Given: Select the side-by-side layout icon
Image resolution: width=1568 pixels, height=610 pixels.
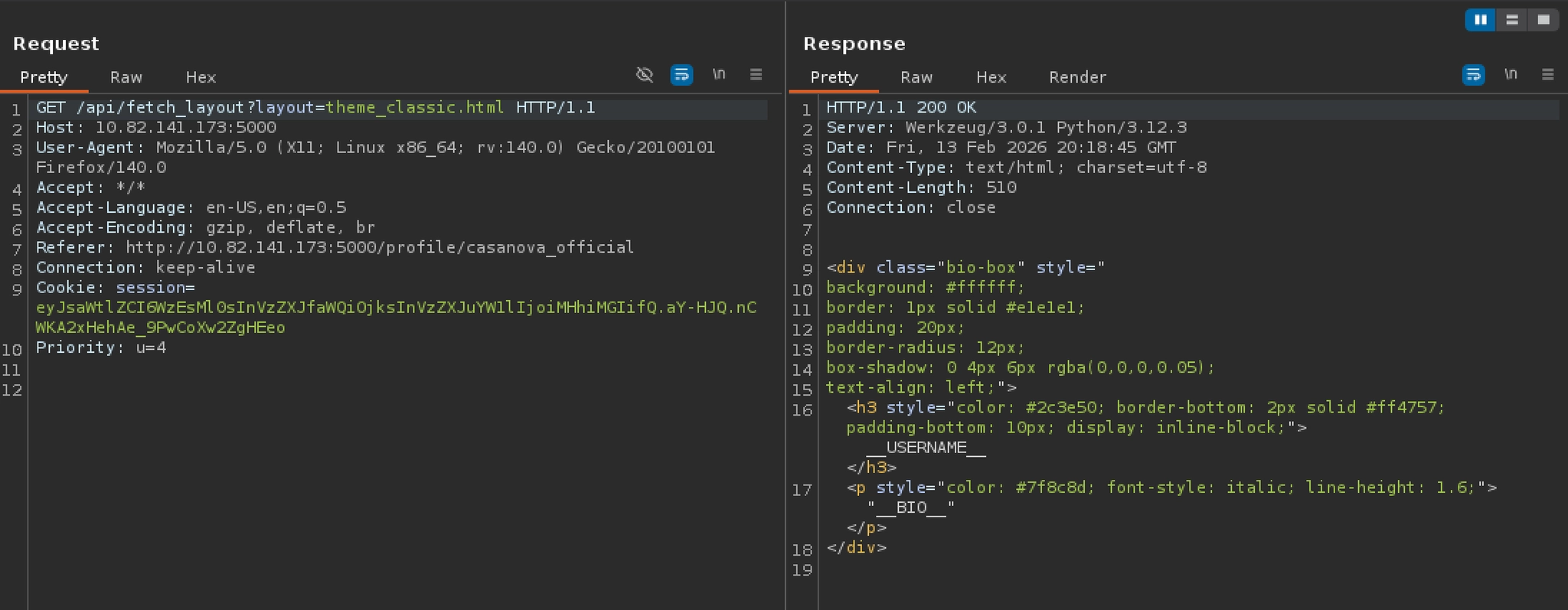Looking at the screenshot, I should 1480,20.
